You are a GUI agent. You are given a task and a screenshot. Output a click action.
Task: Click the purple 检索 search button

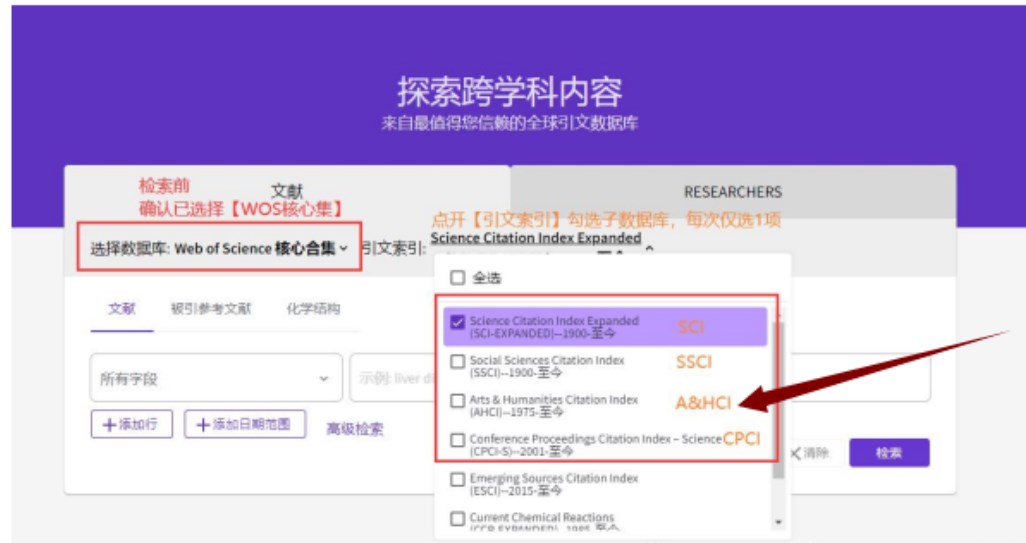point(889,453)
